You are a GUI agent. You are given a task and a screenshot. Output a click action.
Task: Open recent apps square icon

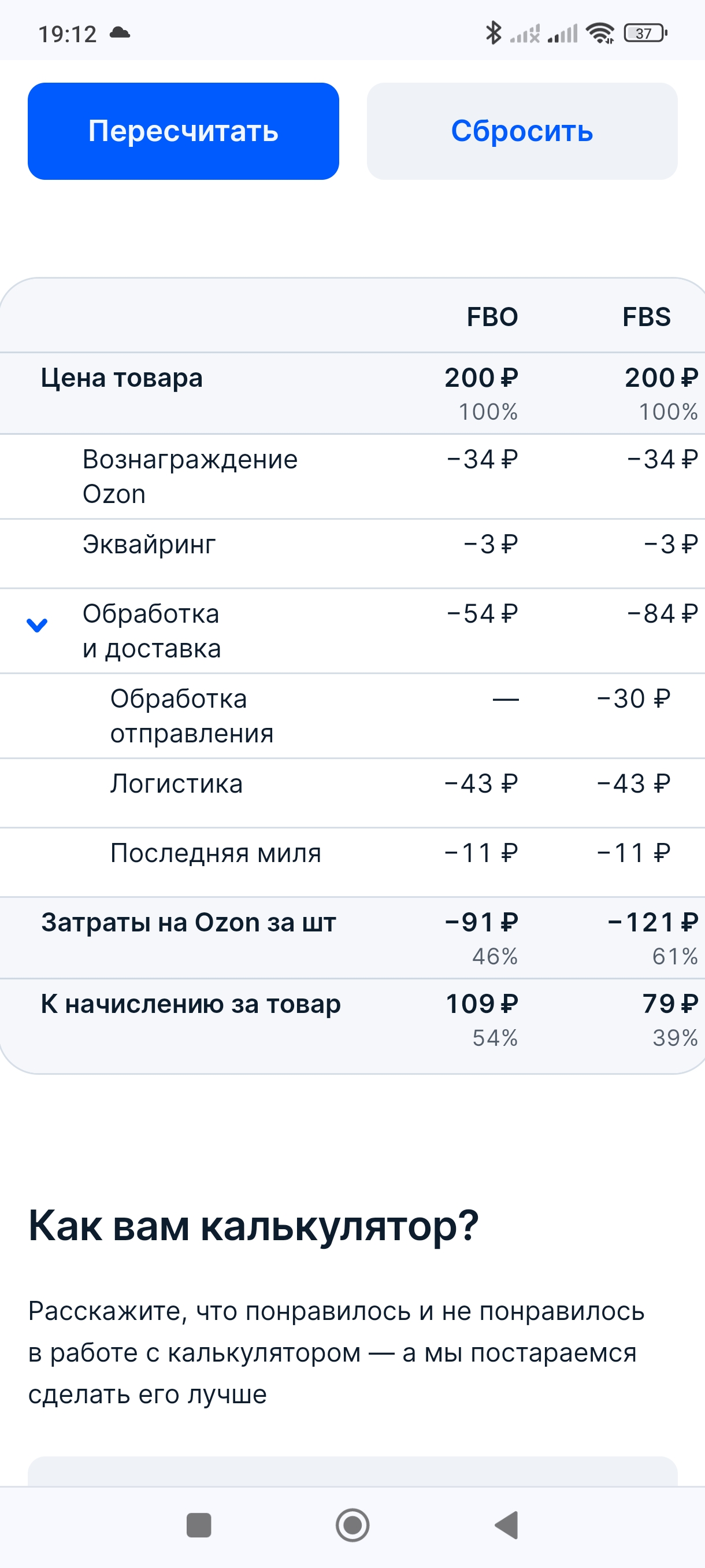[199, 1525]
